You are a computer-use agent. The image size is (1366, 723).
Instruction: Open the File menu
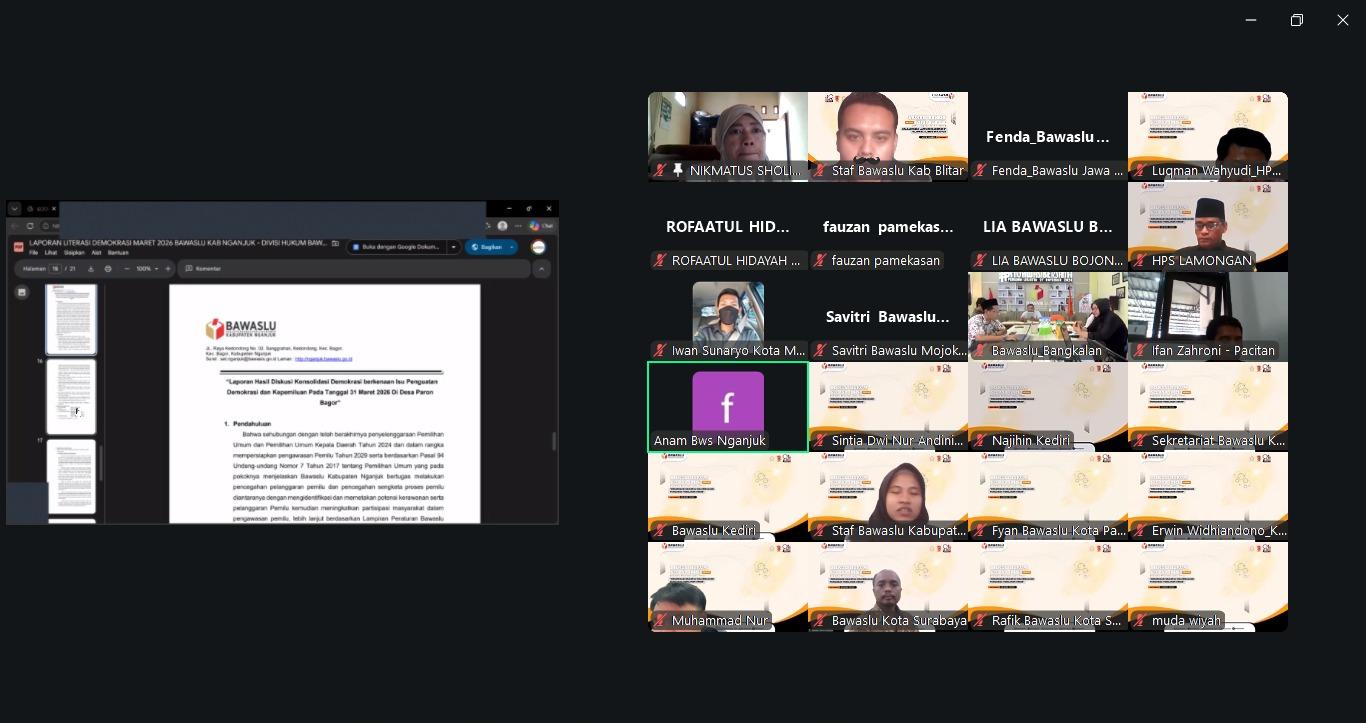(34, 253)
